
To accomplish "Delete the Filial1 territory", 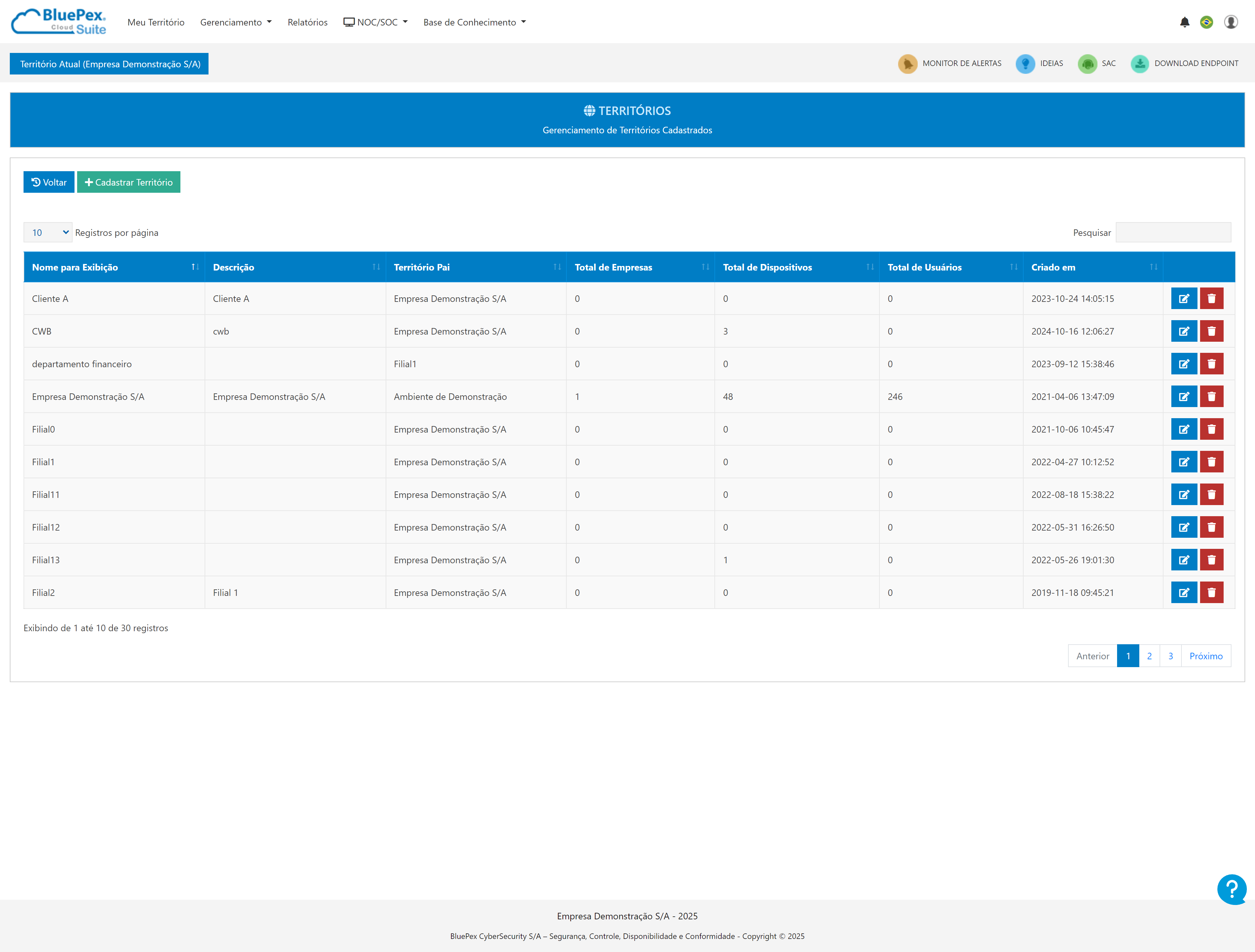I will 1211,462.
